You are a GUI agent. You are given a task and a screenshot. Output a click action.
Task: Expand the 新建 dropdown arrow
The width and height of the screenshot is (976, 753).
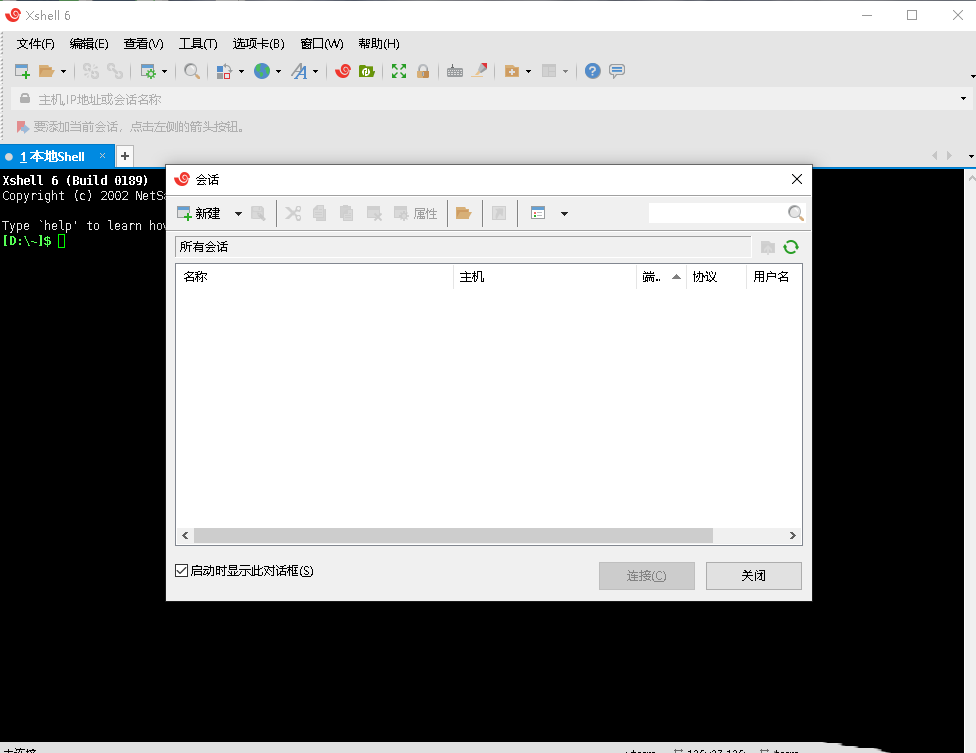pos(238,214)
